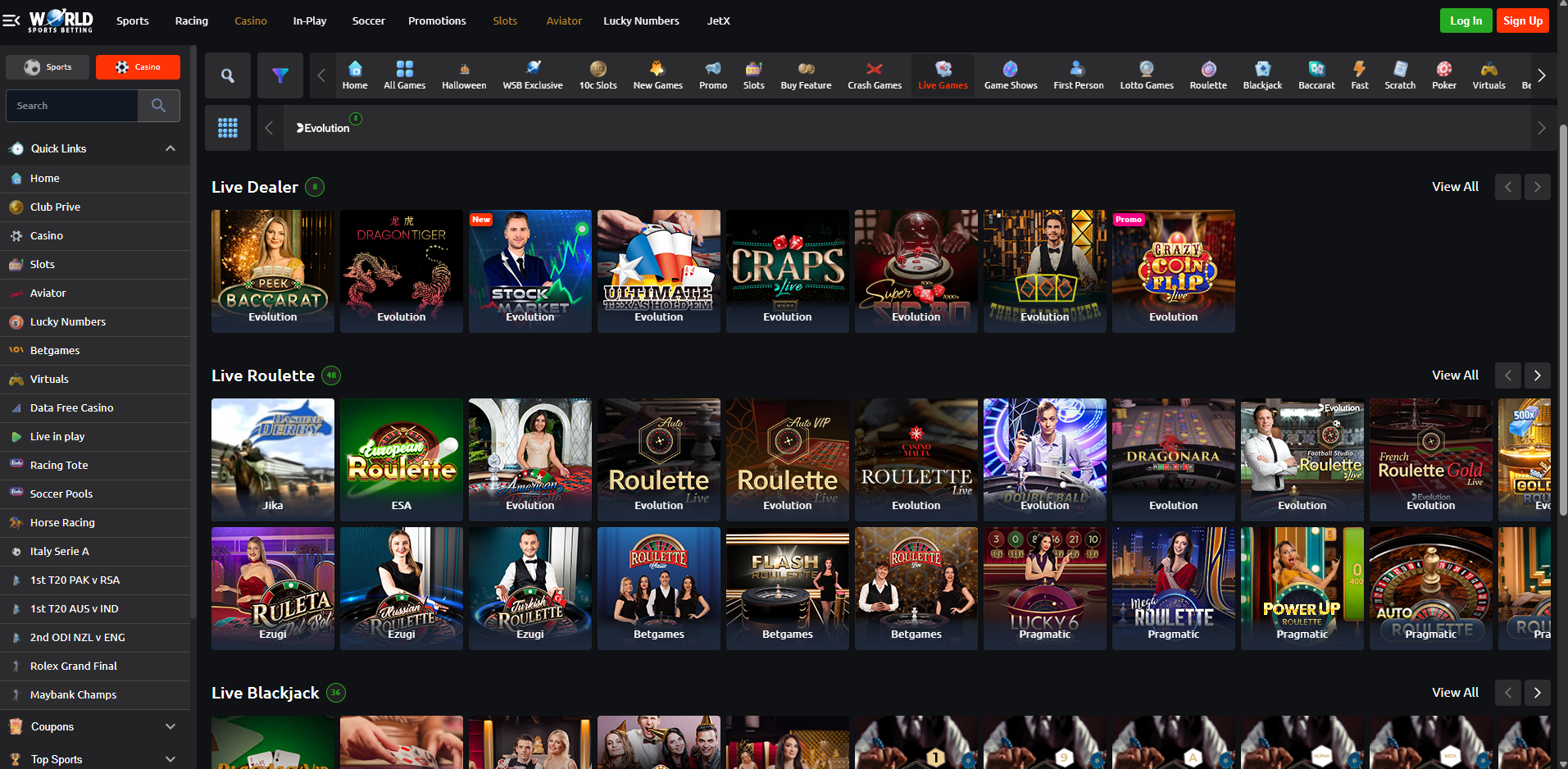This screenshot has width=1568, height=769.
Task: Select the Blackjack category icon
Action: click(1261, 75)
